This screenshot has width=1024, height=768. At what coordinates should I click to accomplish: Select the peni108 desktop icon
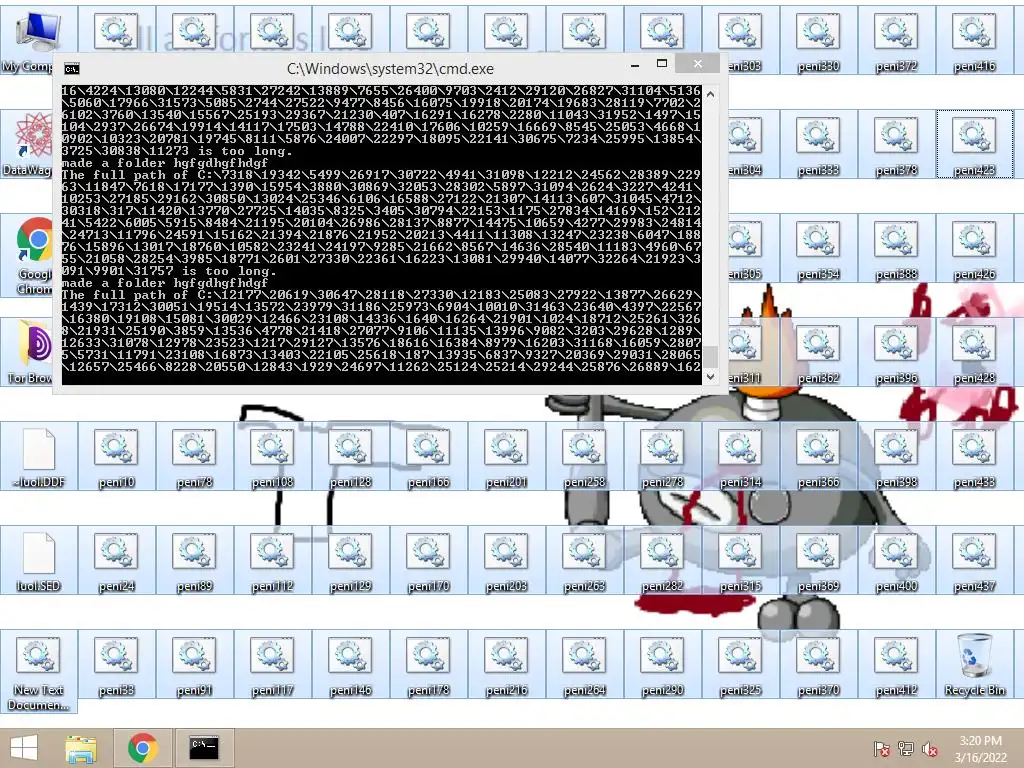tap(272, 457)
